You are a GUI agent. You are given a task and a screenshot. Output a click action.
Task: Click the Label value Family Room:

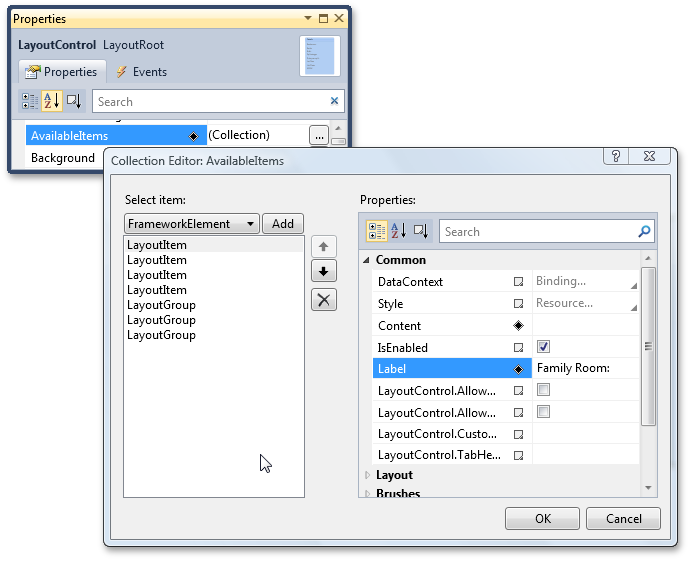[x=573, y=368]
